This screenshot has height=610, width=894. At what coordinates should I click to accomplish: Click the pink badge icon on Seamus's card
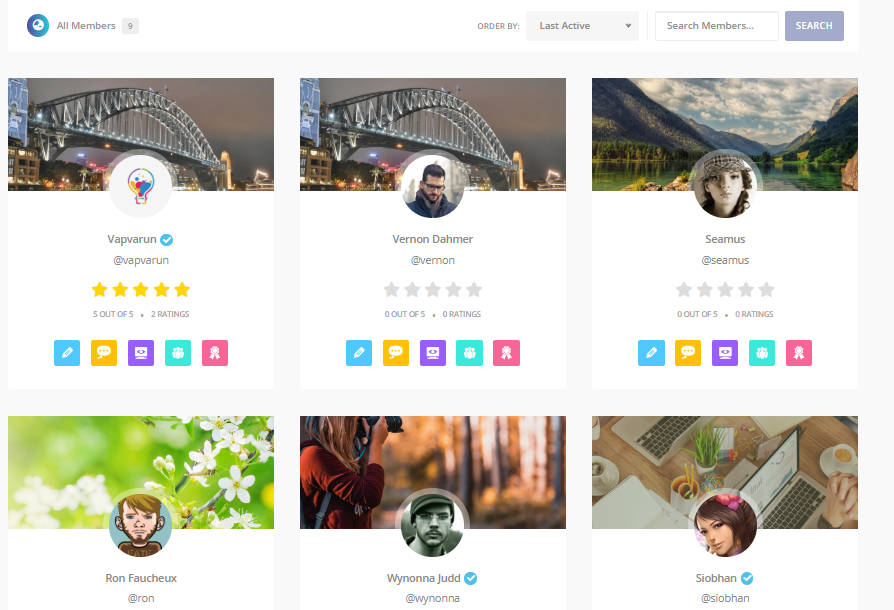pos(799,353)
